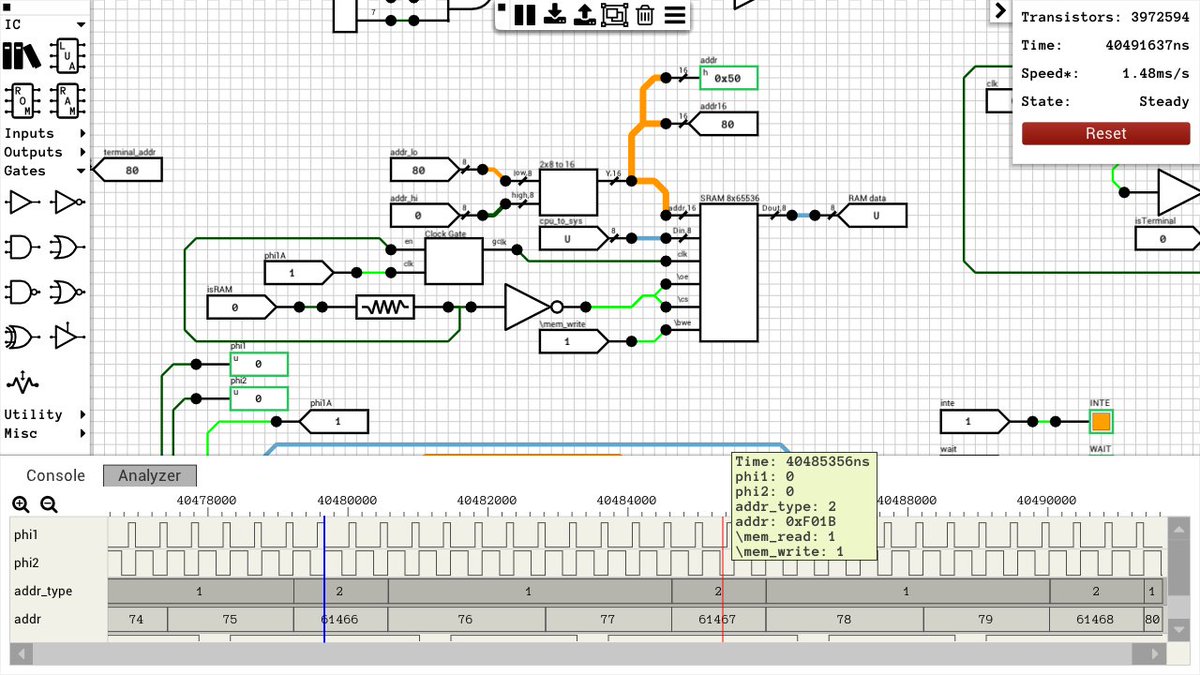The width and height of the screenshot is (1200, 675).
Task: Select the resistor component after isRAM
Action: point(385,307)
